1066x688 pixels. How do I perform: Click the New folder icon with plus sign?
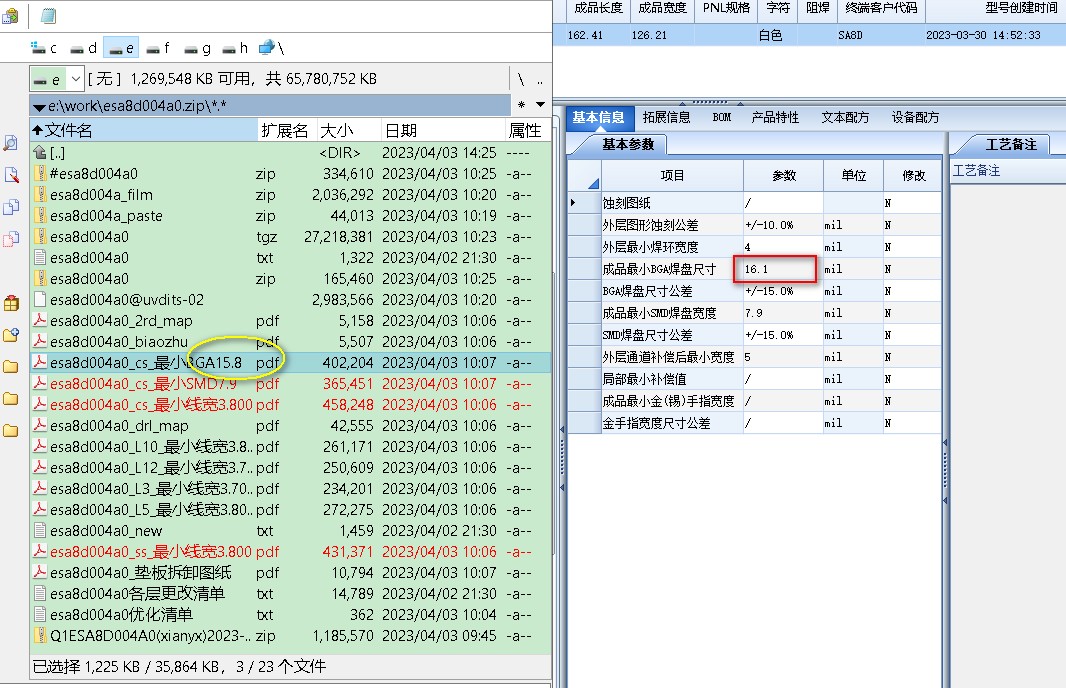(x=11, y=334)
